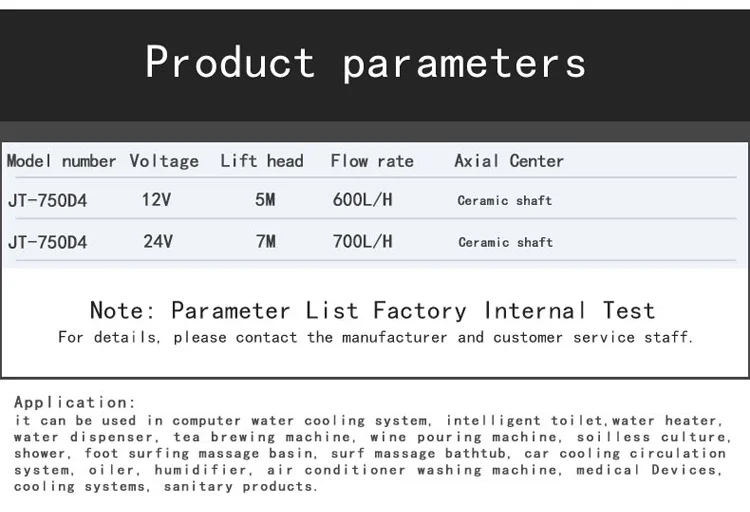
Task: Select the JT-750D4 model in the 24V row
Action: click(x=47, y=242)
